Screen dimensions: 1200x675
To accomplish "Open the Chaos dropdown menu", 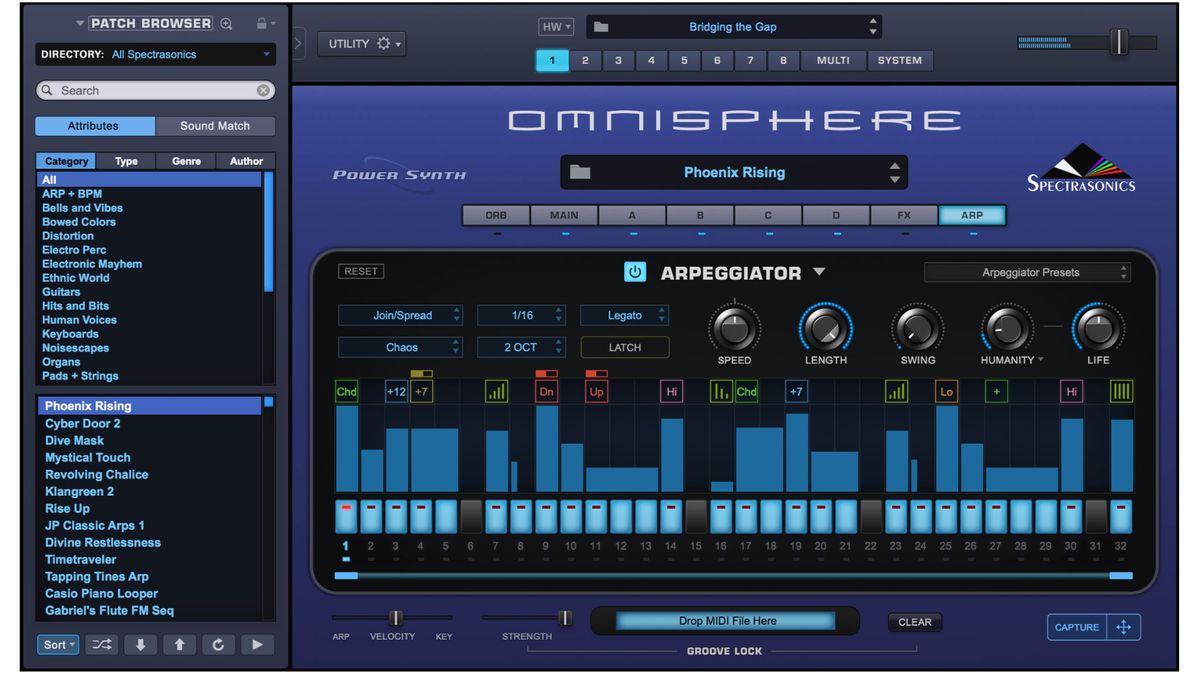I will click(400, 346).
